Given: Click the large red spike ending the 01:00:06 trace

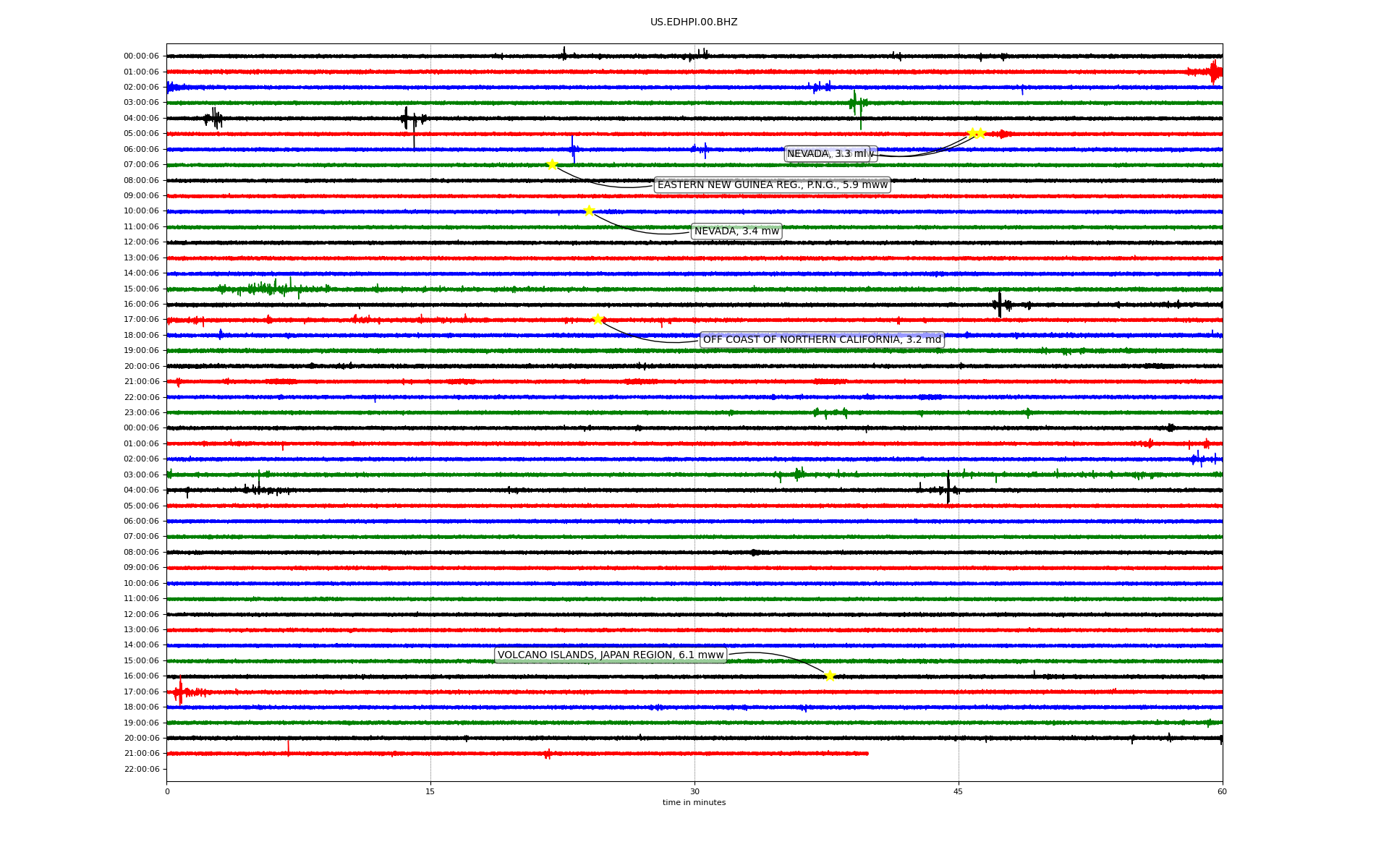Looking at the screenshot, I should pos(1214,72).
